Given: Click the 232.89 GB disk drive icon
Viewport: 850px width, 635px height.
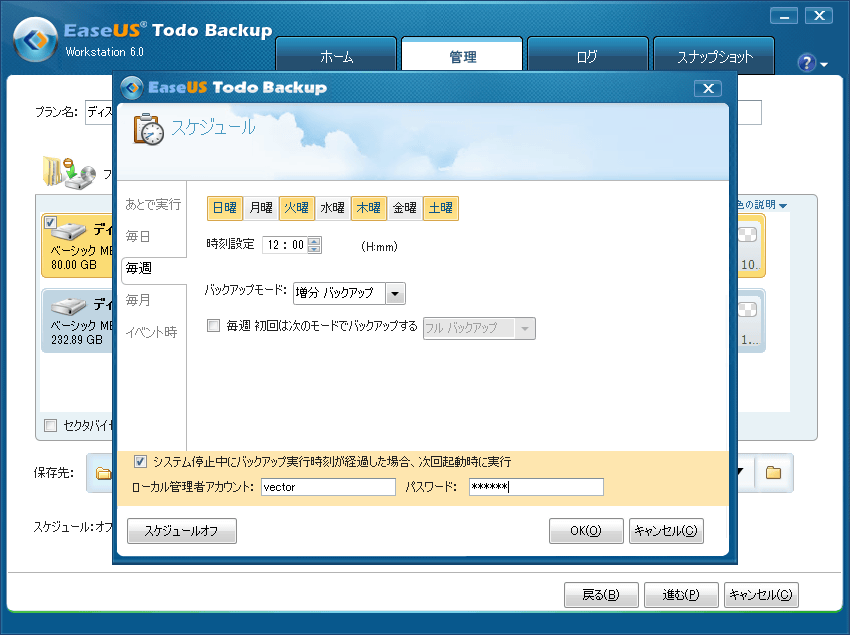Looking at the screenshot, I should (68, 306).
